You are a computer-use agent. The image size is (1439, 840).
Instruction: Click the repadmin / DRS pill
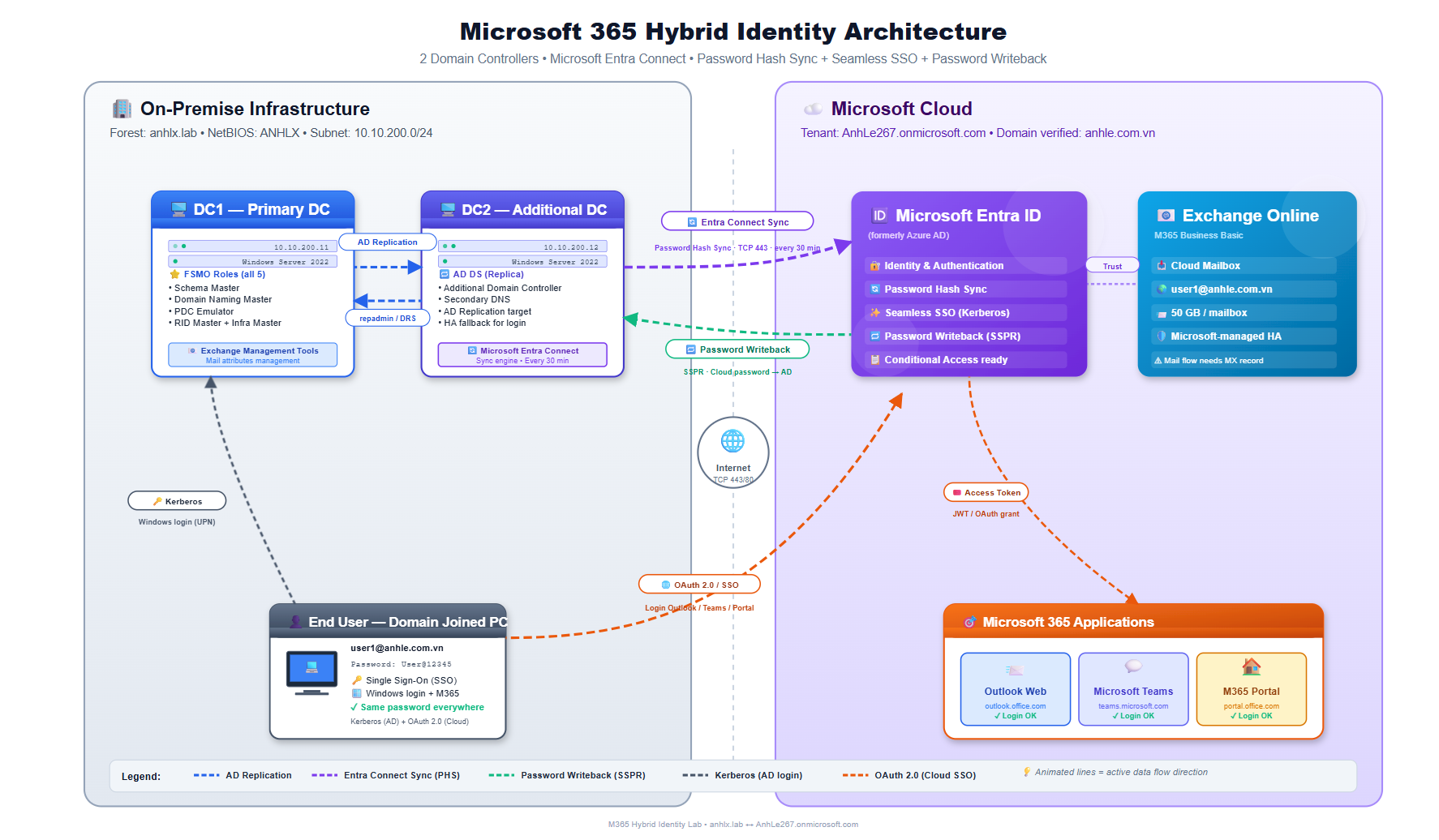pyautogui.click(x=388, y=319)
